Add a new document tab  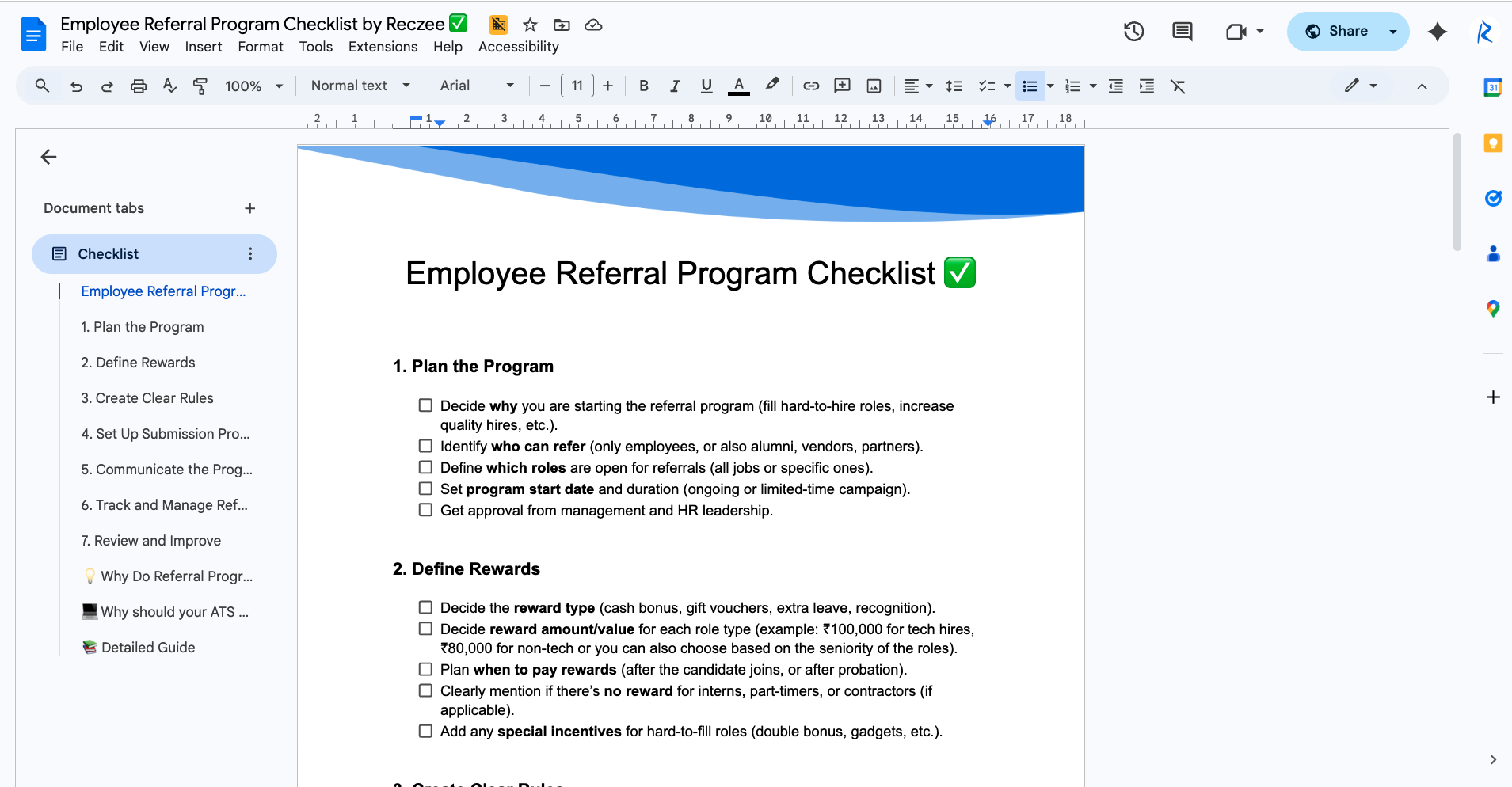click(x=250, y=208)
